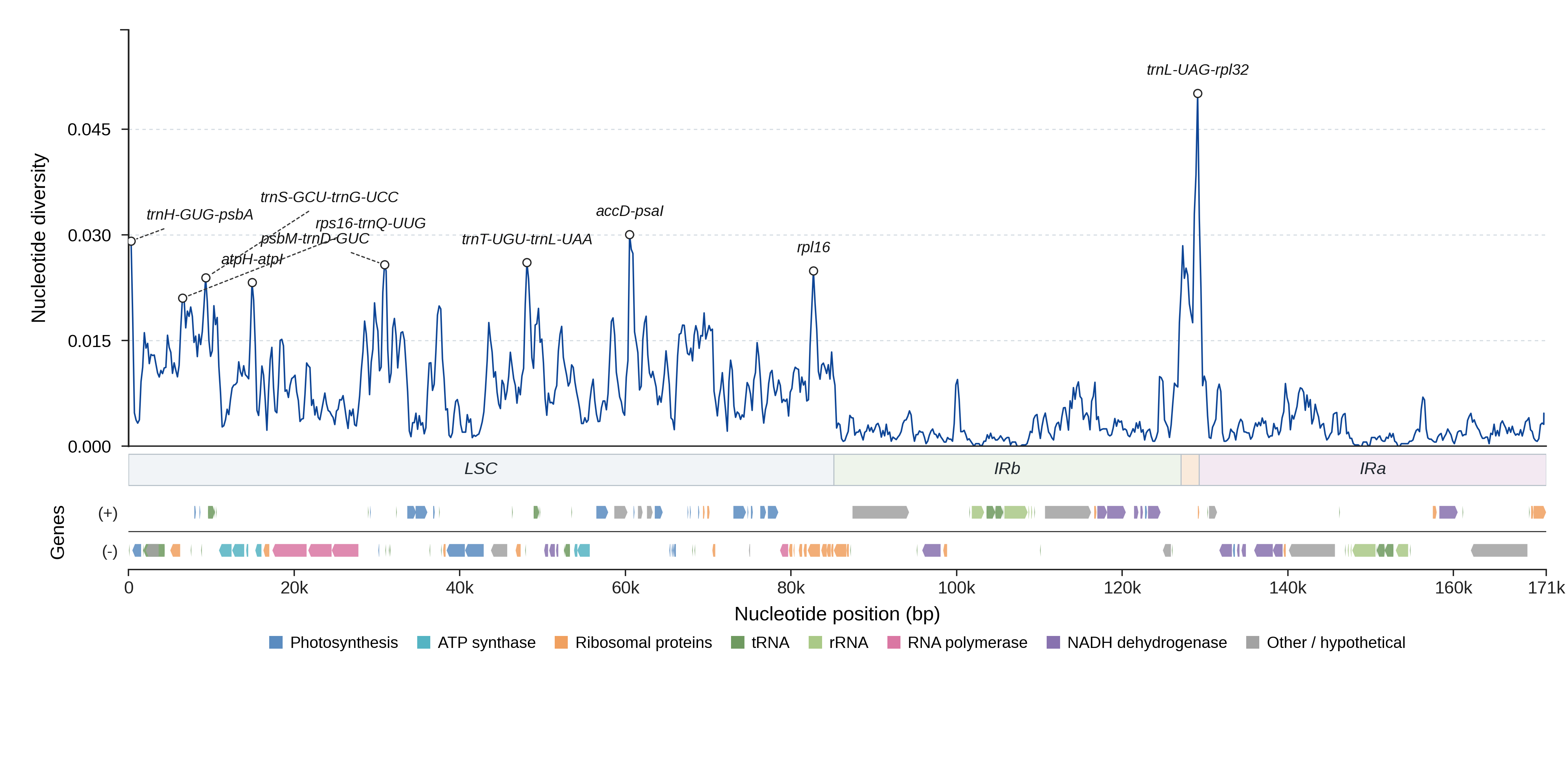Click the '20k' x-axis tick label
Viewport: 1568px width, 763px height.
pyautogui.click(x=294, y=588)
